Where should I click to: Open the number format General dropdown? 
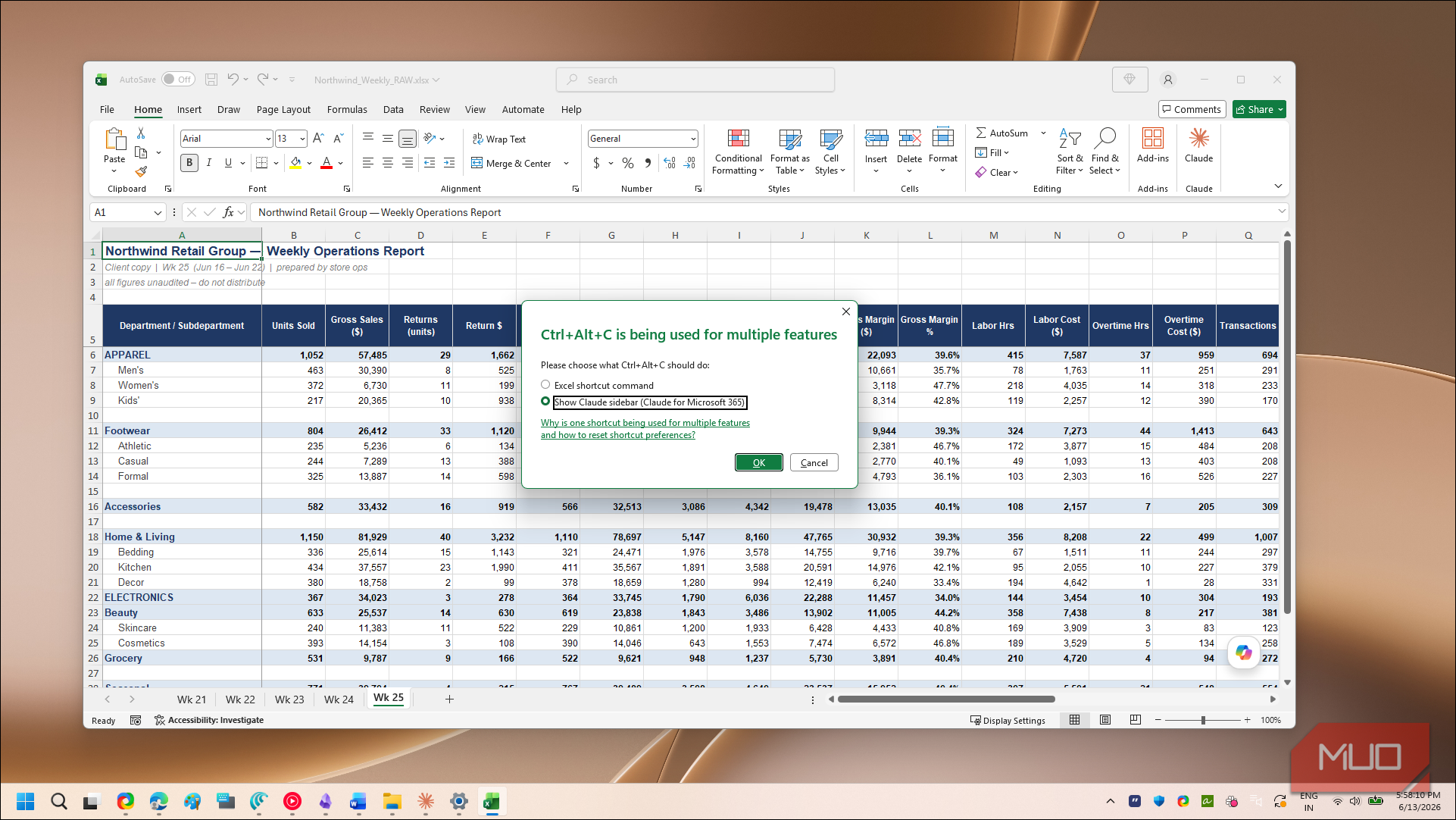pyautogui.click(x=693, y=139)
